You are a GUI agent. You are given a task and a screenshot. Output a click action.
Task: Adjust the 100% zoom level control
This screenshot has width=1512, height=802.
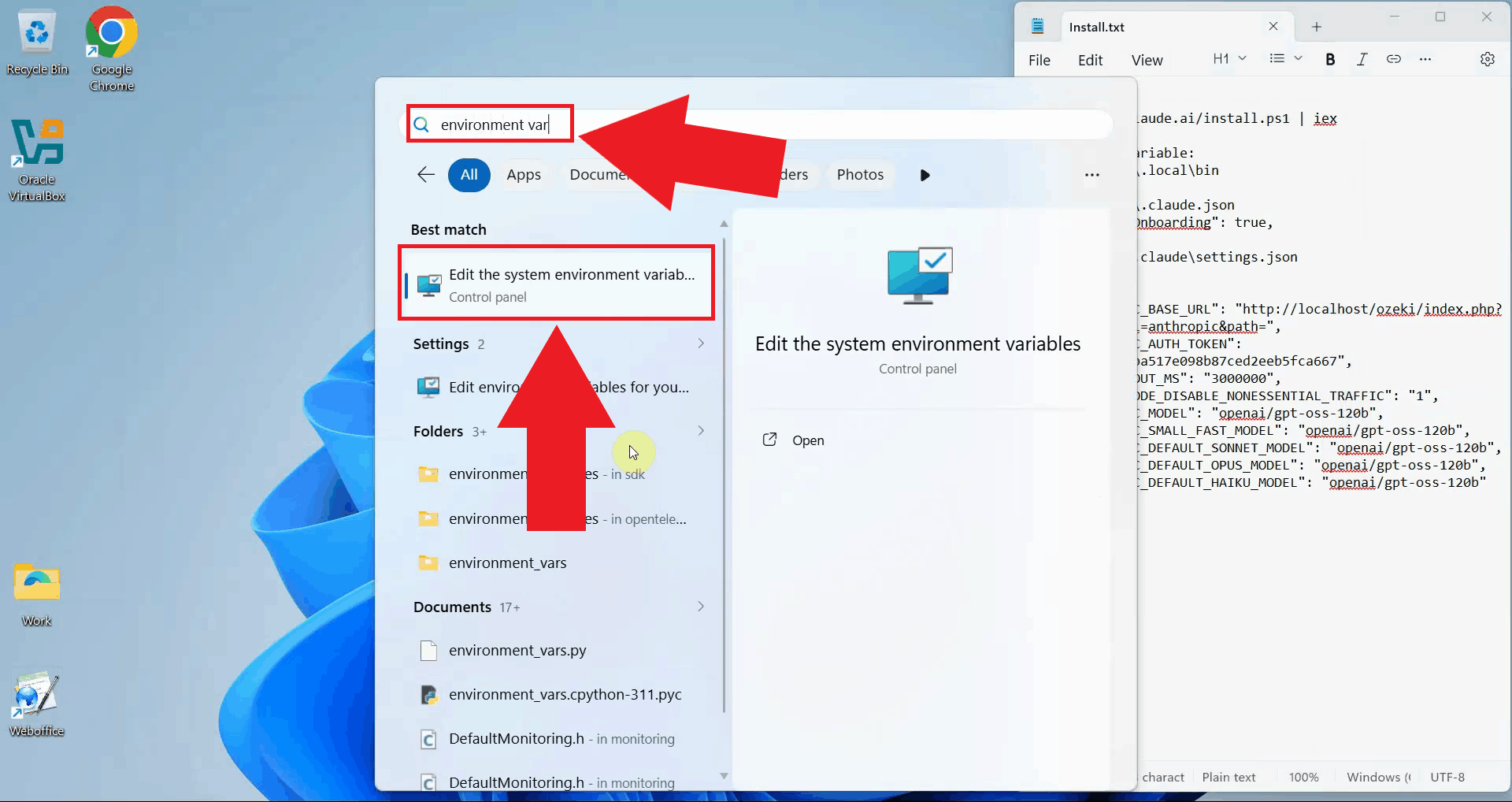[1304, 777]
